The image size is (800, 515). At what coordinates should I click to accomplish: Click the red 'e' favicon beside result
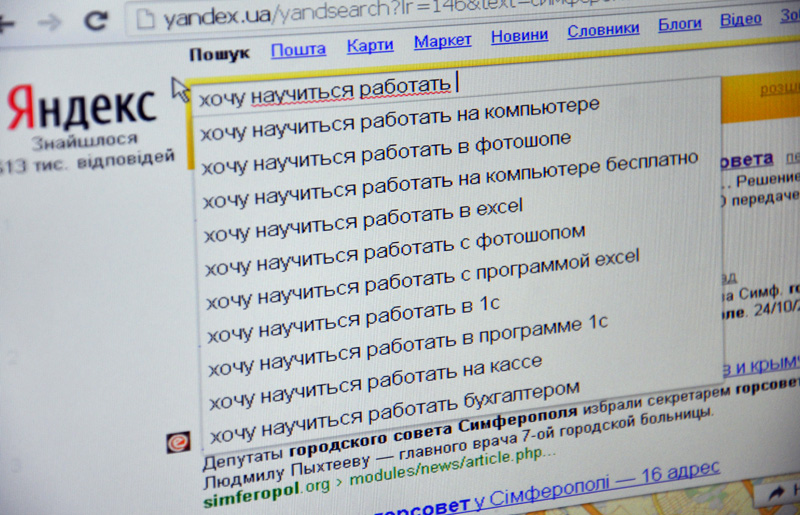click(179, 442)
